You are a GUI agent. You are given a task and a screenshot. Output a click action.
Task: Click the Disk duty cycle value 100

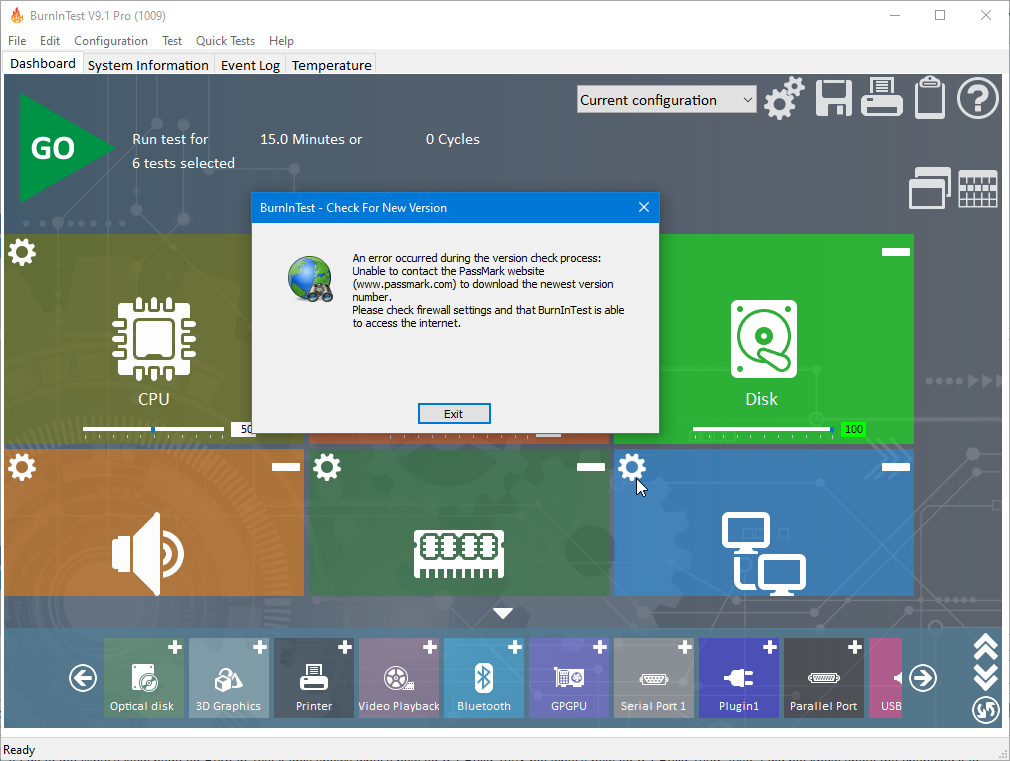pyautogui.click(x=853, y=429)
